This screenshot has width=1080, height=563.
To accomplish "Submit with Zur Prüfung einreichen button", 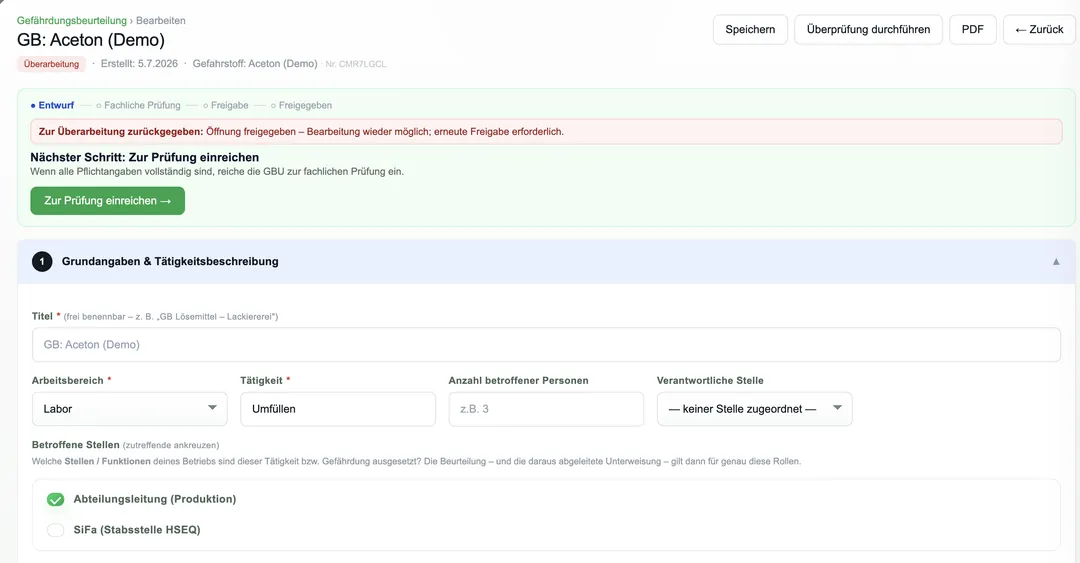I will tap(107, 201).
